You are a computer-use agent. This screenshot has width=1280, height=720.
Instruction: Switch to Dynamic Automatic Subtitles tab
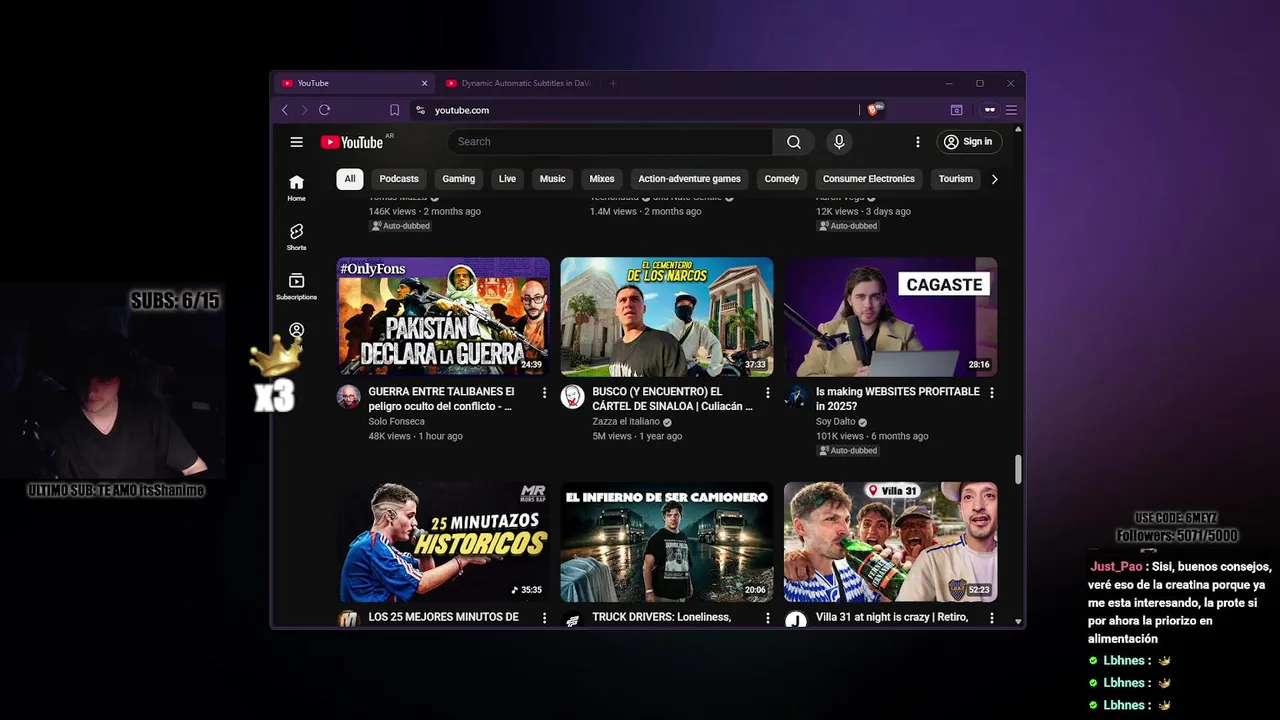[519, 83]
